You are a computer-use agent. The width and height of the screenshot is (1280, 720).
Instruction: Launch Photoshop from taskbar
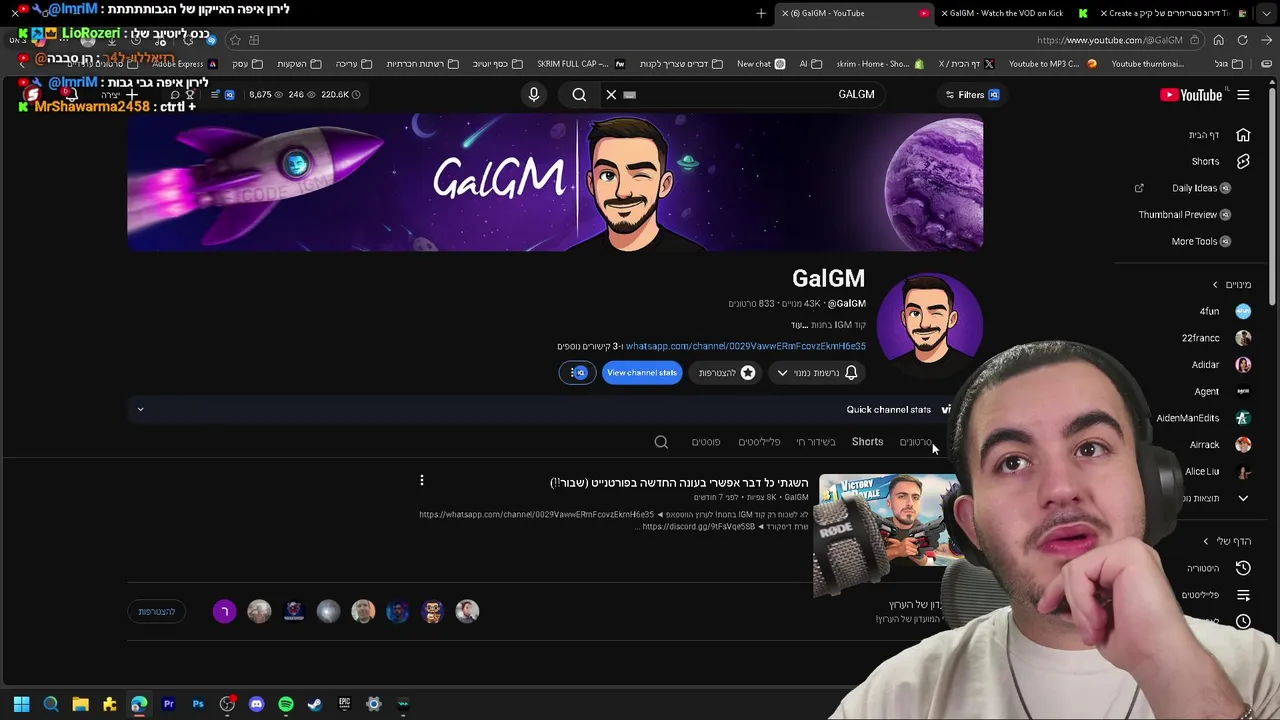pyautogui.click(x=198, y=704)
